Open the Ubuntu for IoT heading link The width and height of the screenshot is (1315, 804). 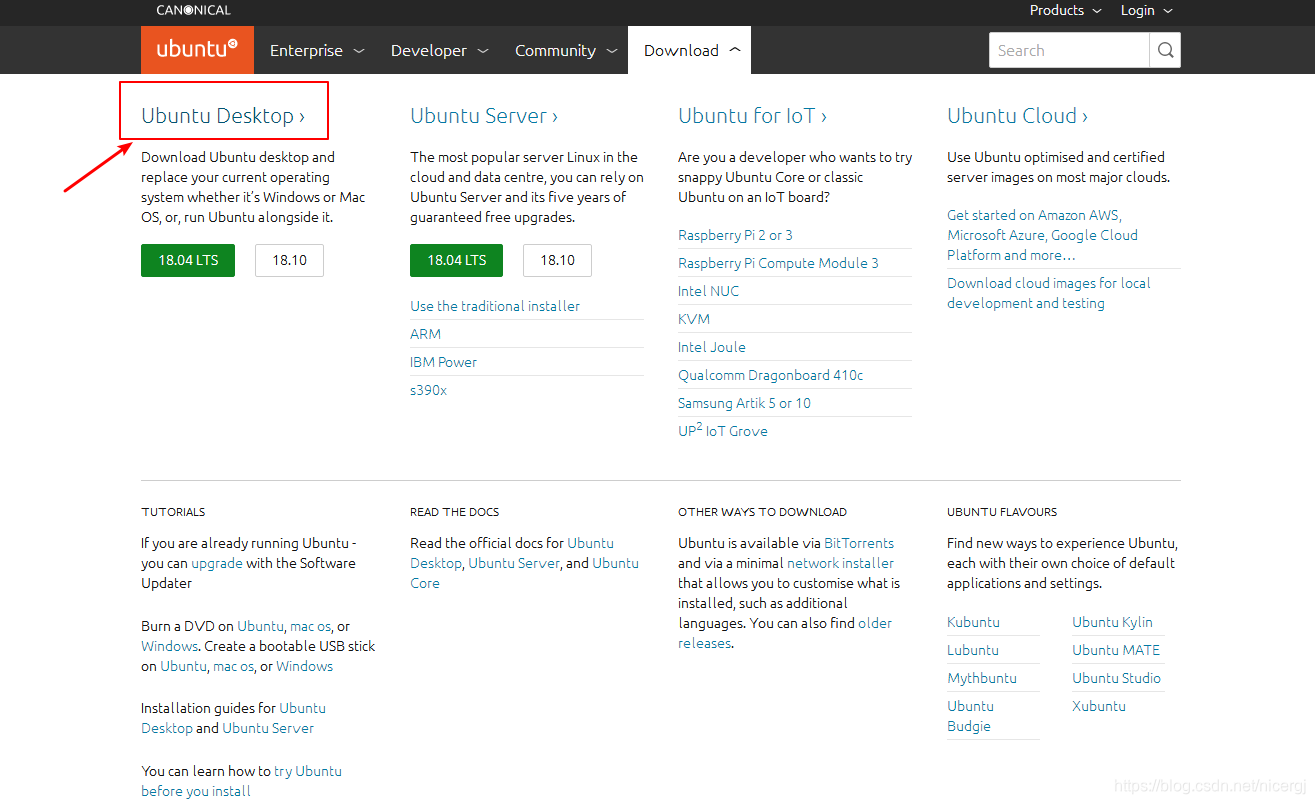(x=752, y=116)
